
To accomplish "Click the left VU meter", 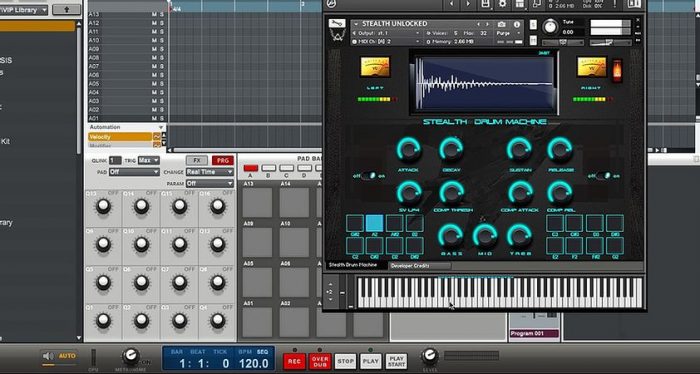I will 375,67.
